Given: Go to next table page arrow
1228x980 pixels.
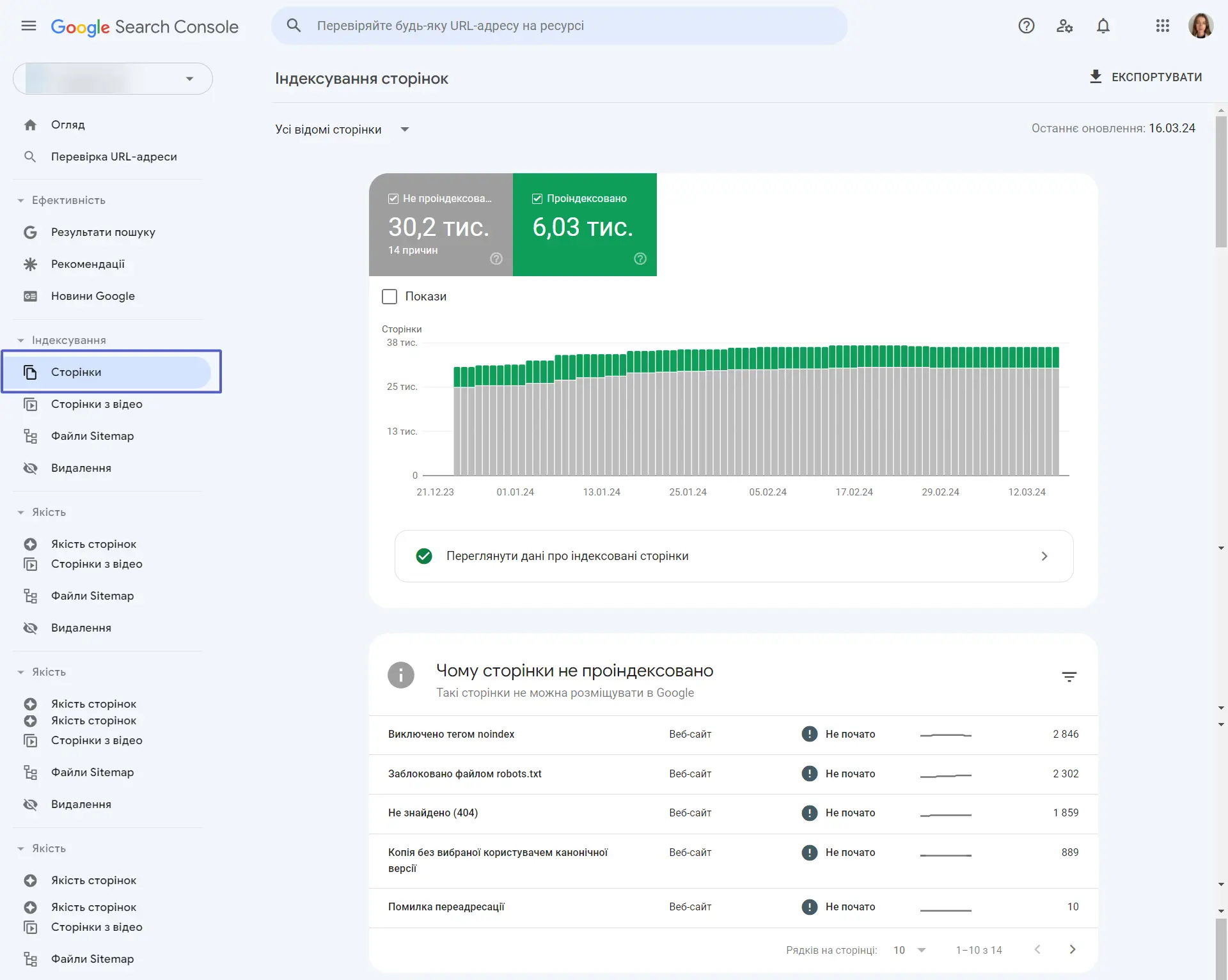Looking at the screenshot, I should tap(1073, 949).
